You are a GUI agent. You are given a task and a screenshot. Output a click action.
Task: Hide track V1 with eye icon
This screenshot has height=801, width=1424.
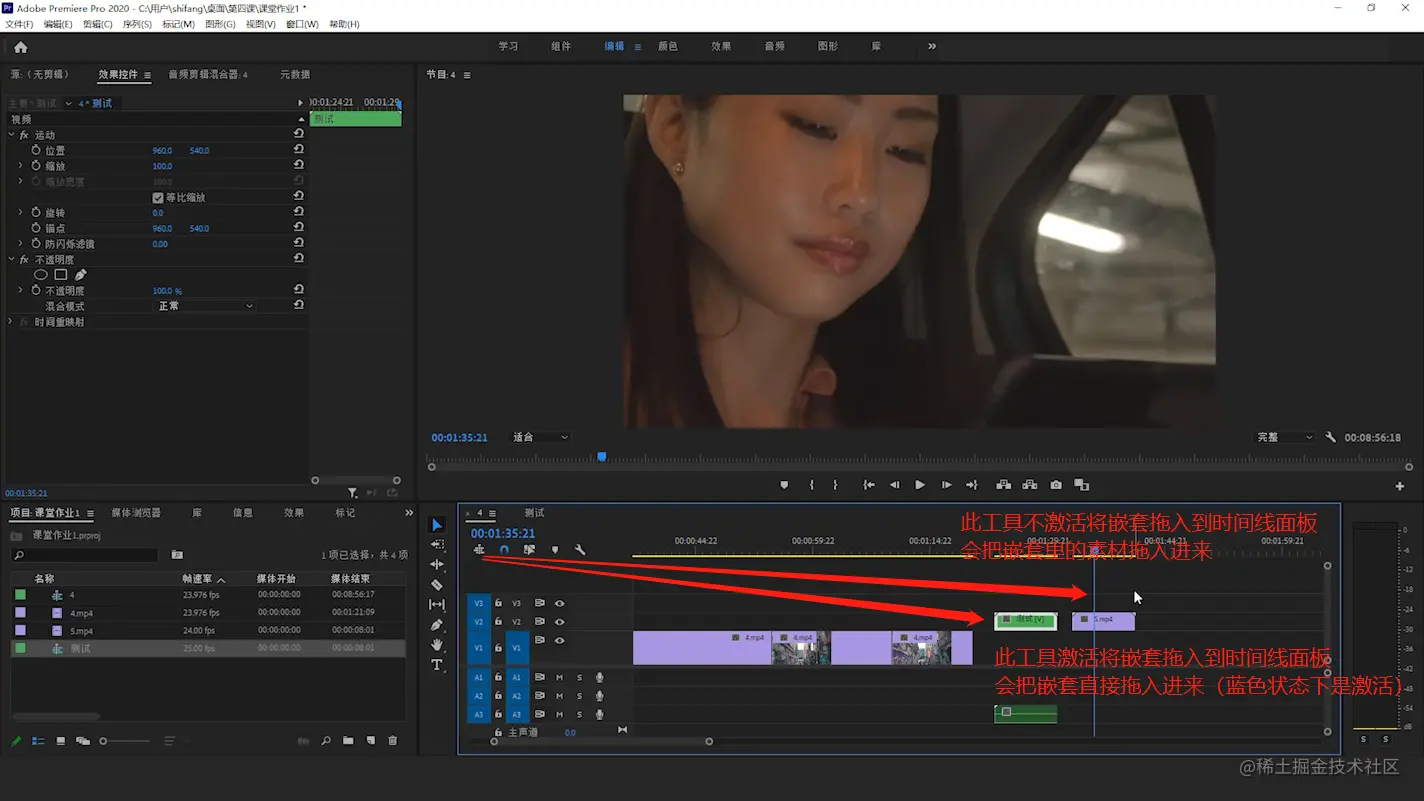click(559, 641)
